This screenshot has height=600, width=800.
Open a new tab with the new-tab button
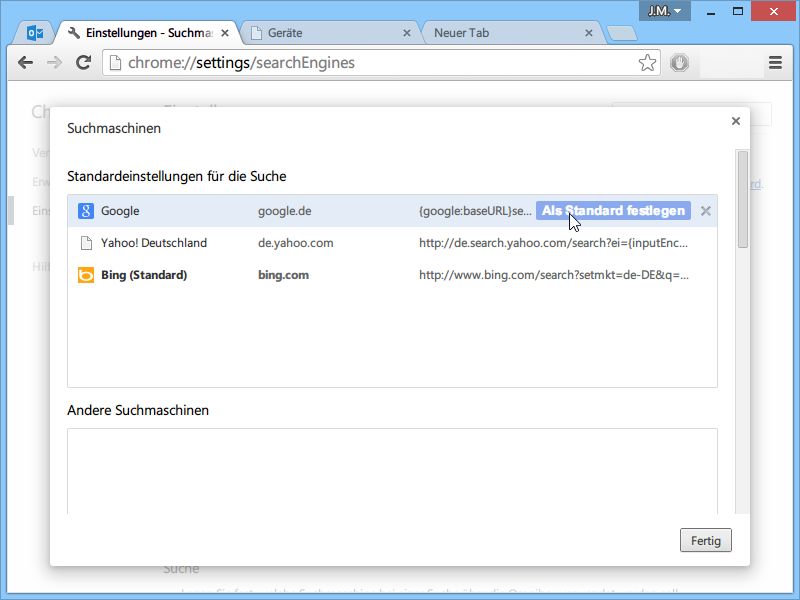pyautogui.click(x=621, y=33)
